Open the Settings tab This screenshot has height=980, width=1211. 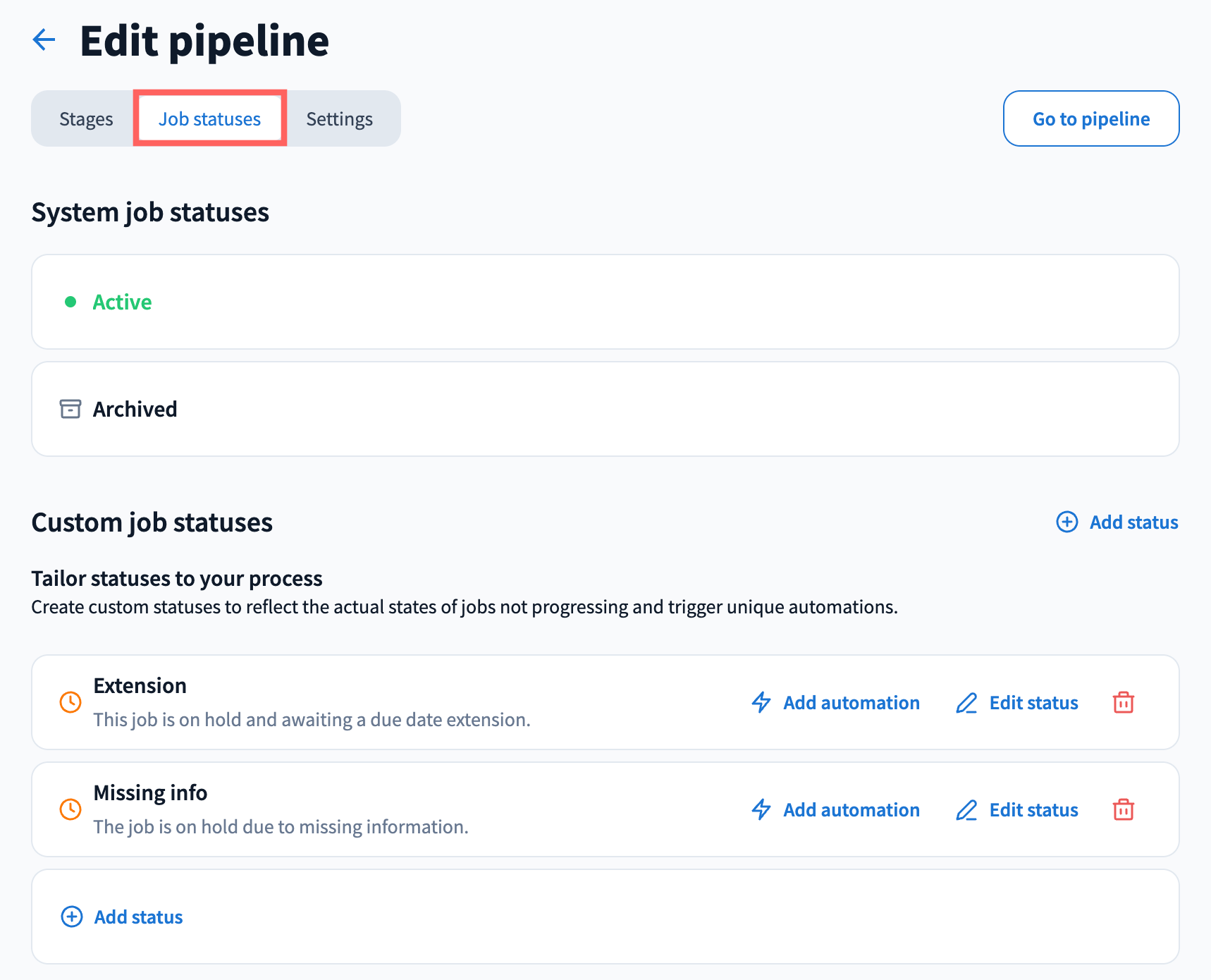(339, 119)
